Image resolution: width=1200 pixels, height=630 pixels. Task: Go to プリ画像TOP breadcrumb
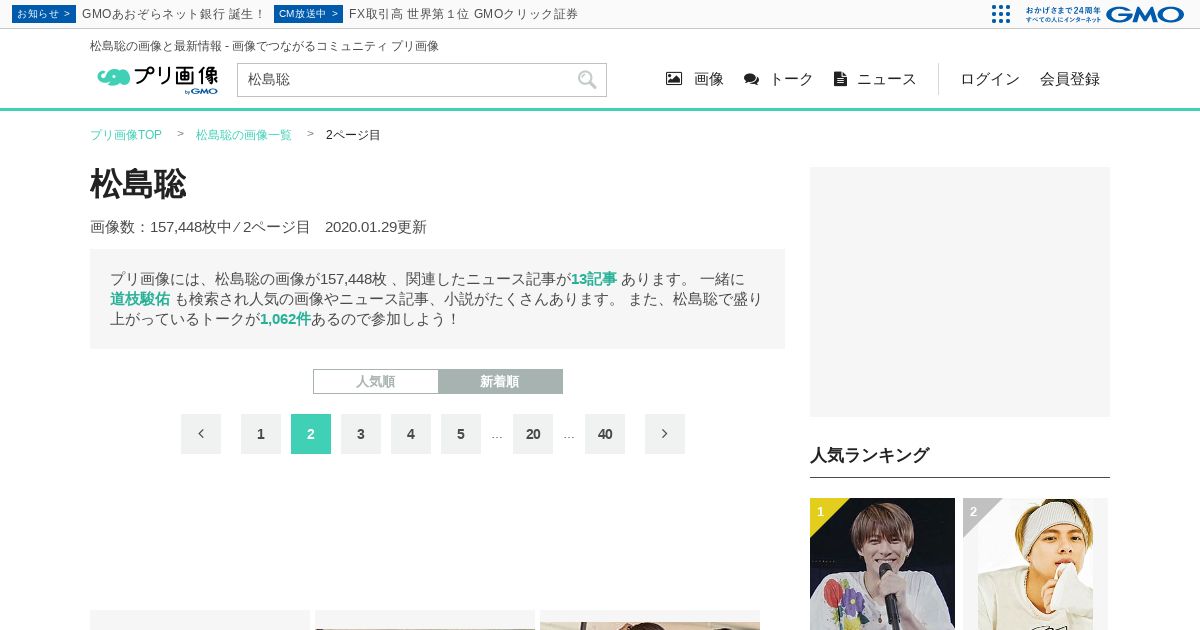point(126,135)
